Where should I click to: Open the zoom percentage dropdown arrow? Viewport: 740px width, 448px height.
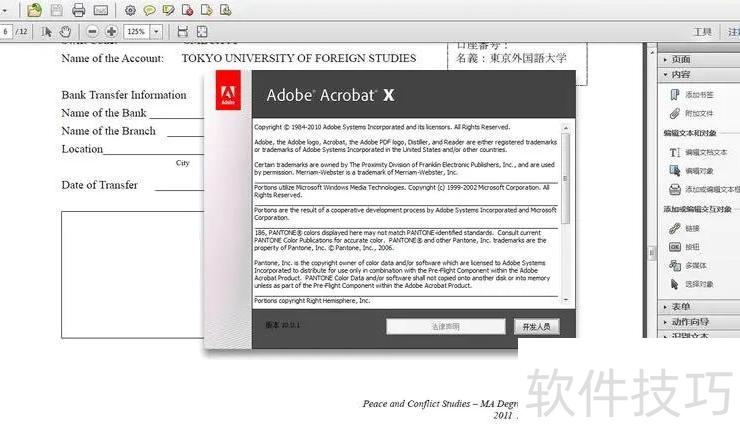156,32
